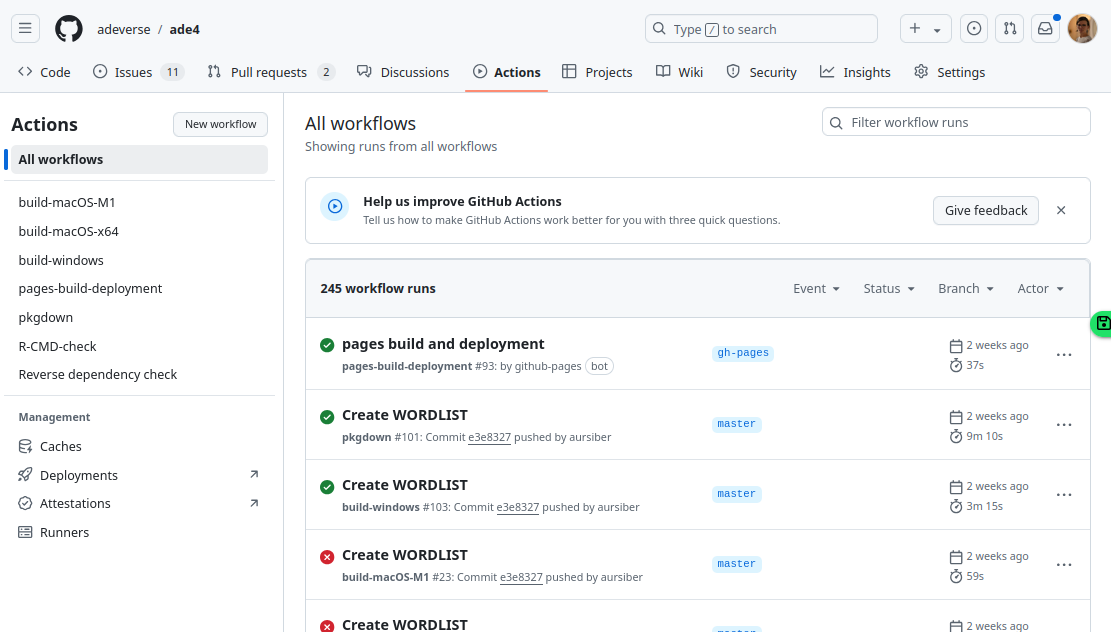This screenshot has height=632, width=1111.
Task: Click the New workflow button
Action: pos(220,124)
